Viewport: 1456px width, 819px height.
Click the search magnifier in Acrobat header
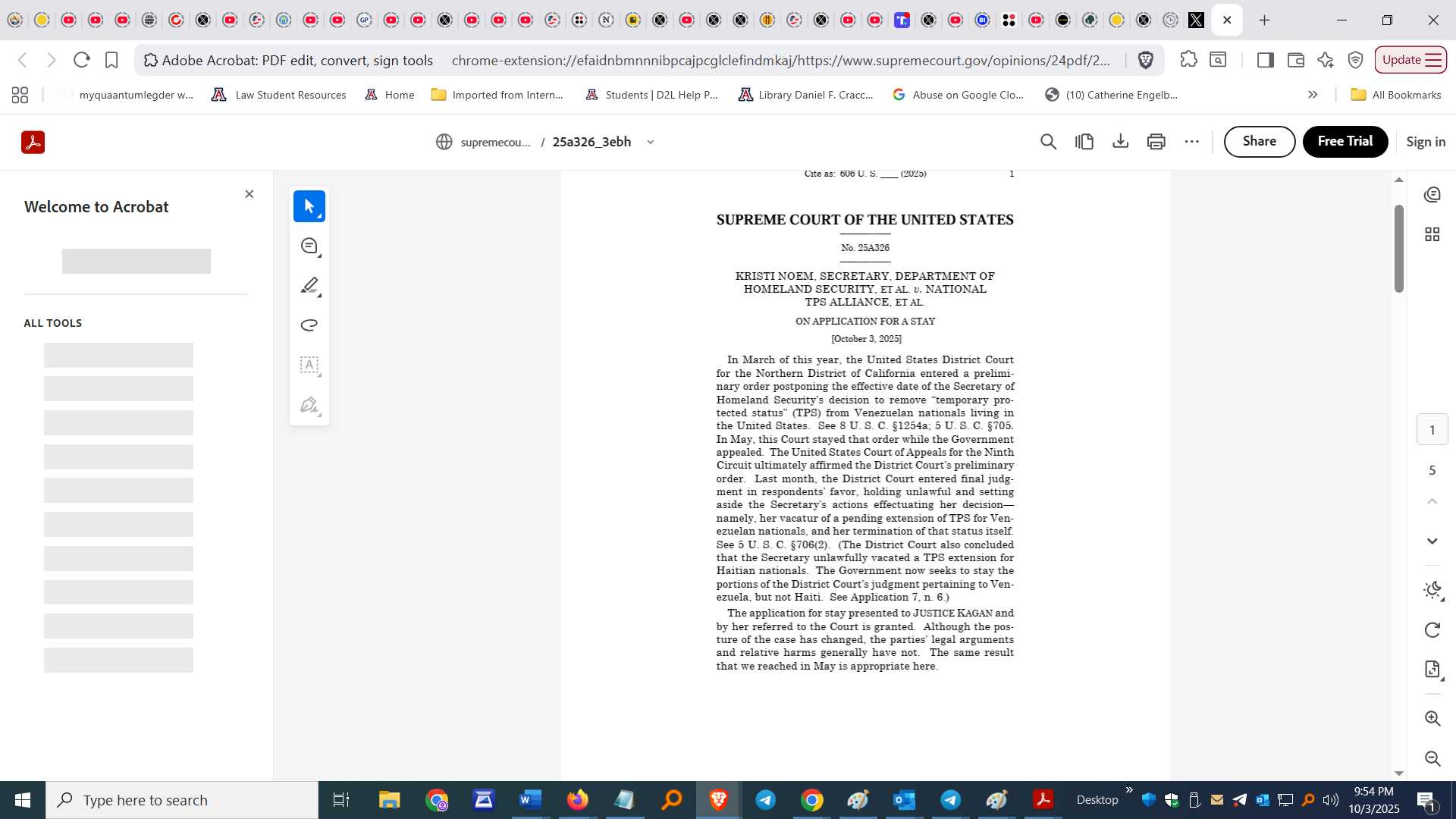click(x=1048, y=142)
